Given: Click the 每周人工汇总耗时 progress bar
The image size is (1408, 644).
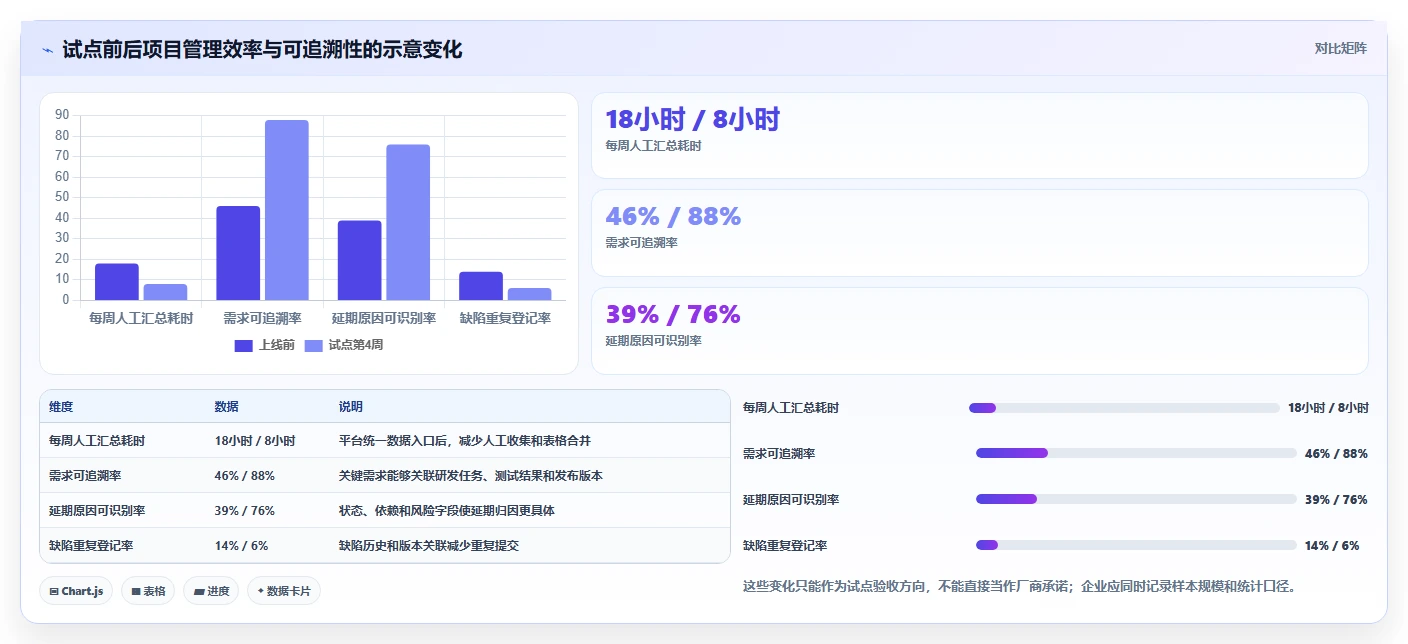Looking at the screenshot, I should pyautogui.click(x=1124, y=408).
